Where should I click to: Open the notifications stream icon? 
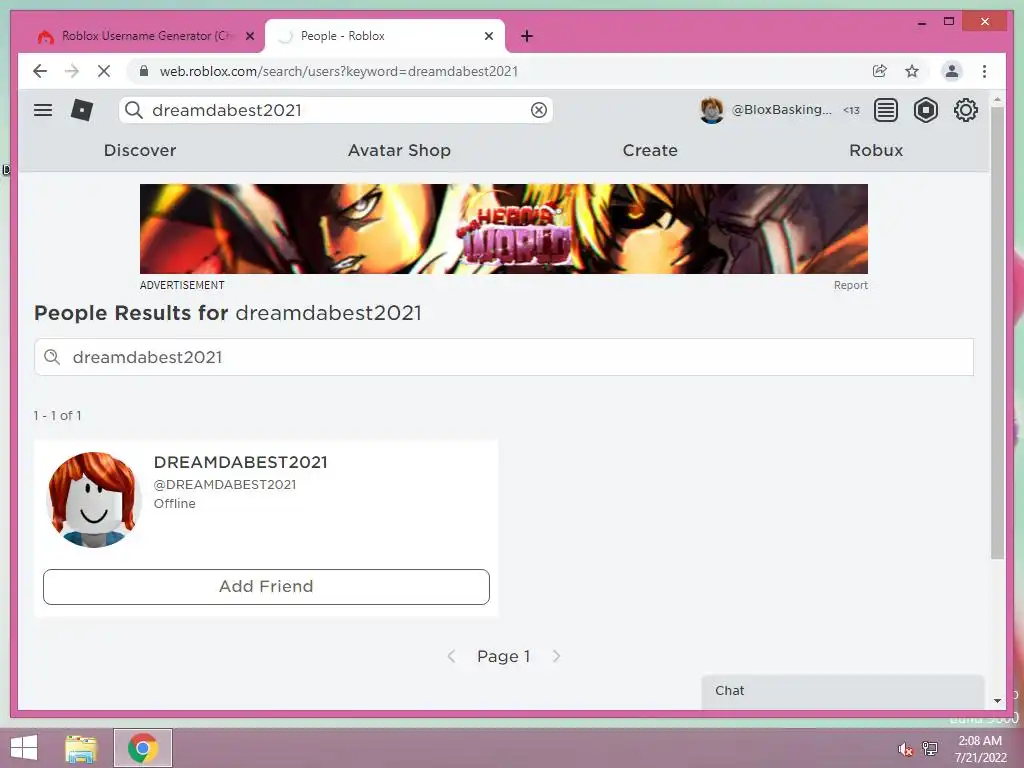tap(886, 110)
